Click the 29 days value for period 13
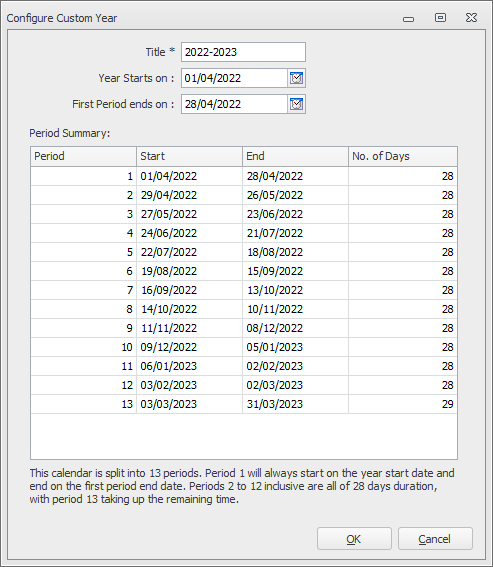Image resolution: width=493 pixels, height=567 pixels. pyautogui.click(x=403, y=404)
